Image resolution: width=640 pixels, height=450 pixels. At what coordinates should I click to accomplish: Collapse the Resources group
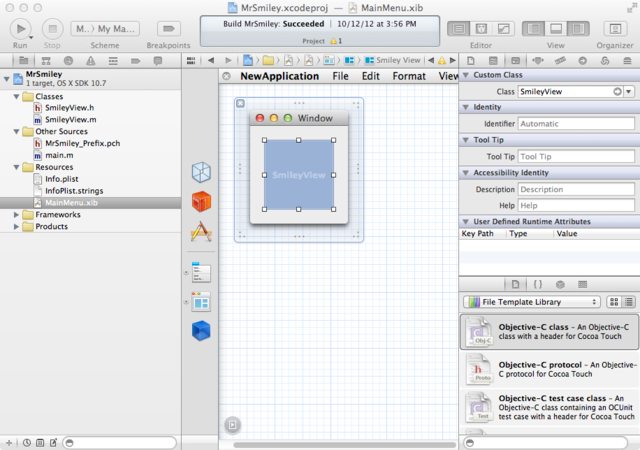pyautogui.click(x=16, y=167)
